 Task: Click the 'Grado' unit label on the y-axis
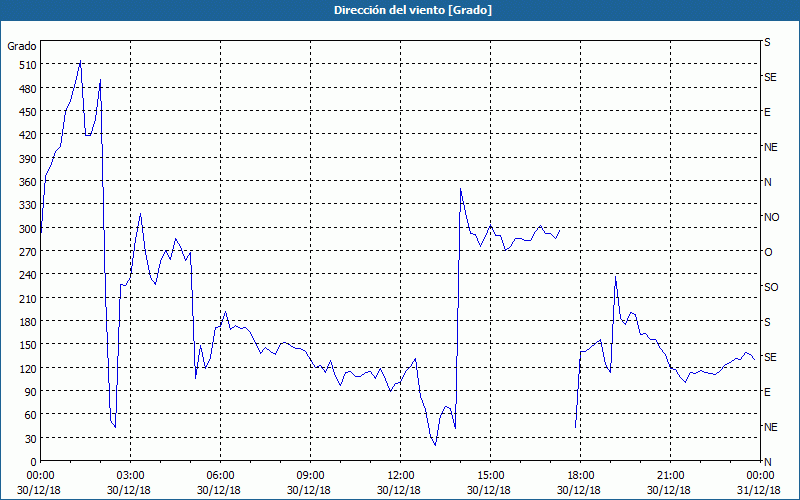[x=22, y=46]
